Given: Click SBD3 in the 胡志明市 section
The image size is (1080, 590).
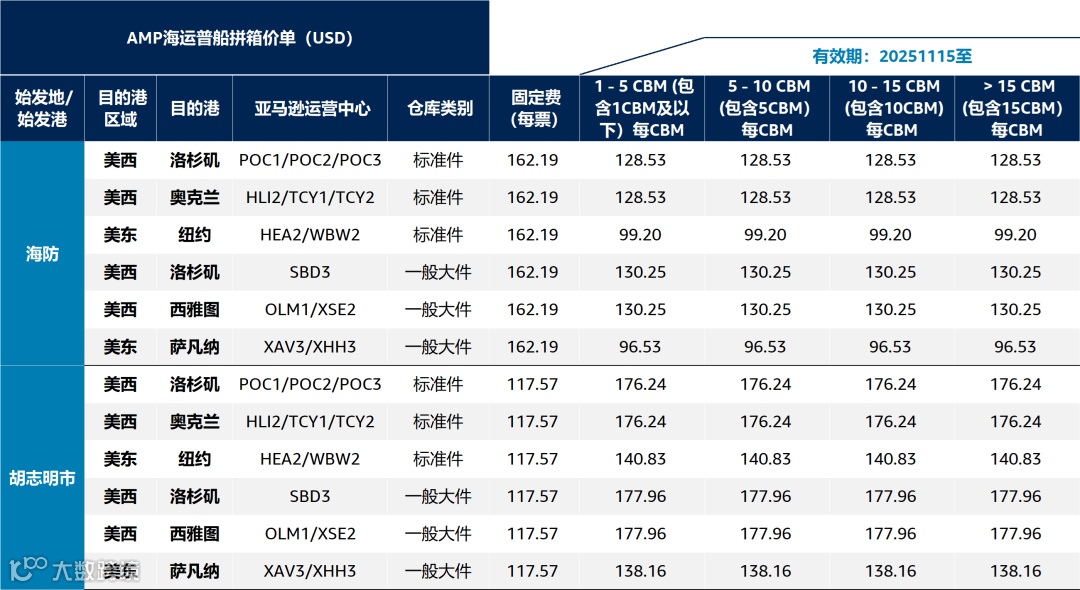Looking at the screenshot, I should click(x=310, y=496).
